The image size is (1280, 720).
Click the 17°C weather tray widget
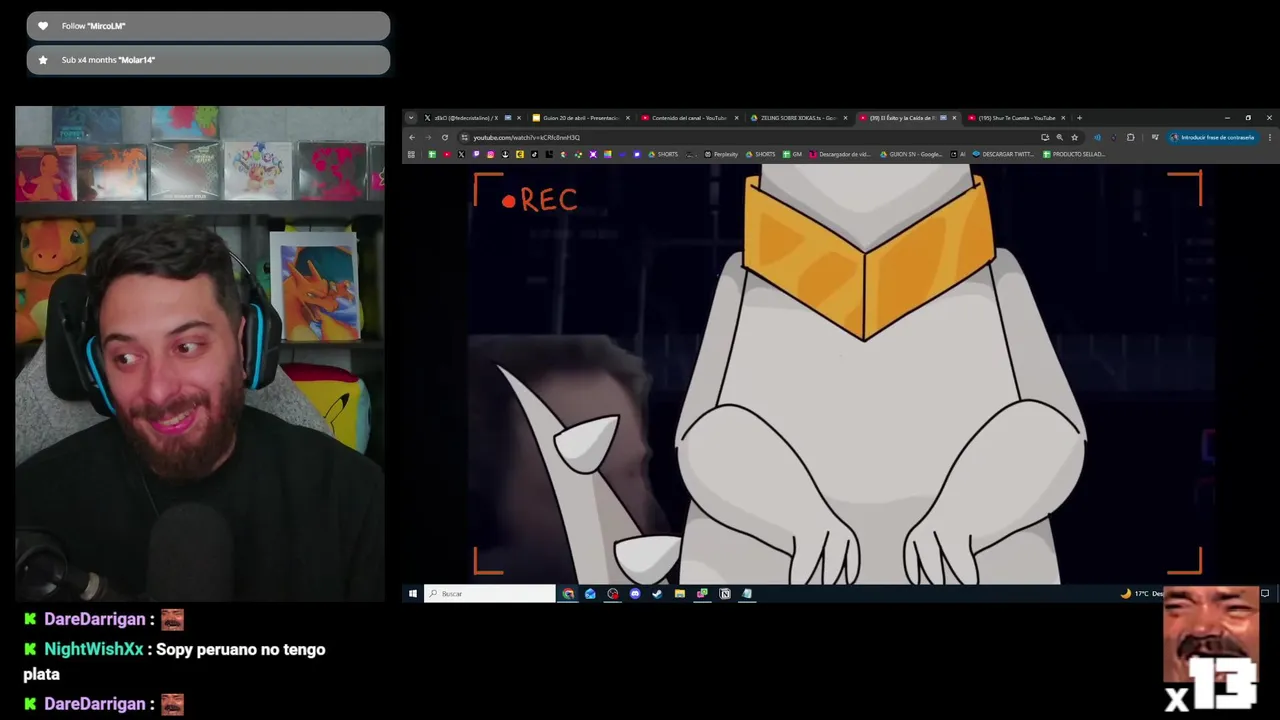click(1140, 594)
